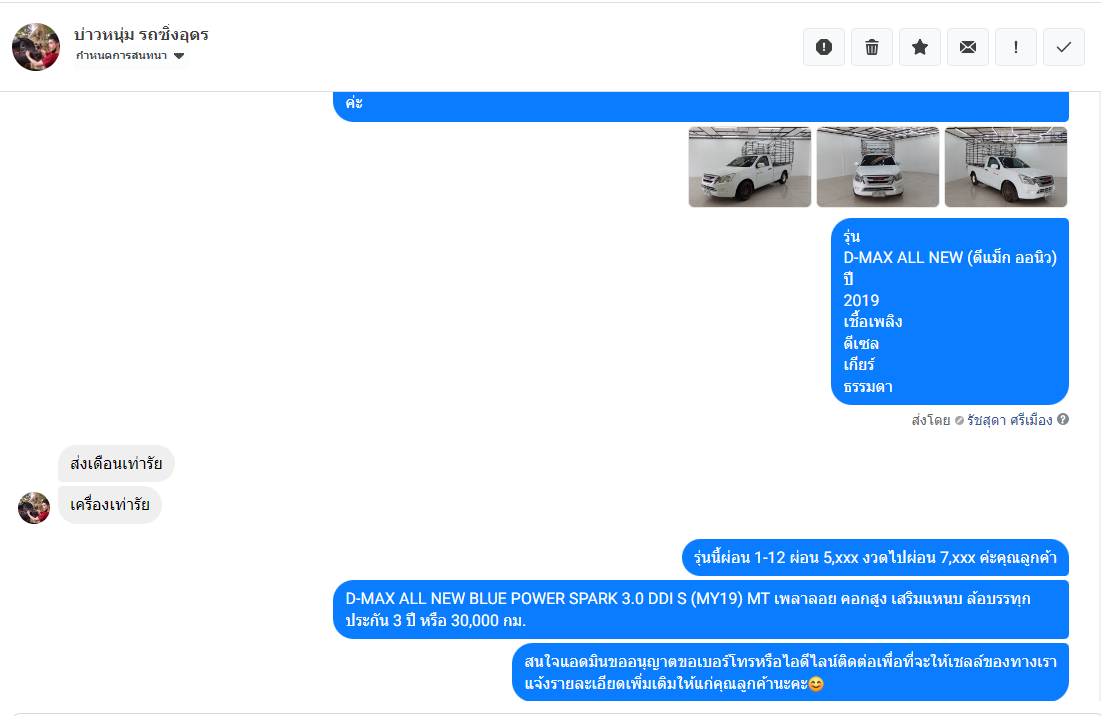Click help question mark beside sender name

[1063, 419]
